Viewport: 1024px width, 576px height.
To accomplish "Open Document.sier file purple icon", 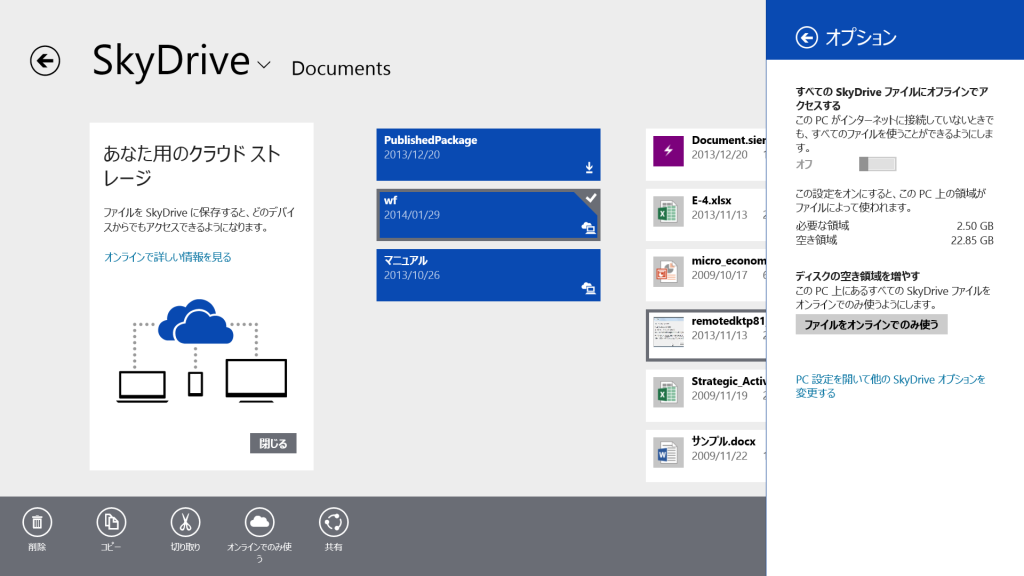I will click(x=668, y=151).
